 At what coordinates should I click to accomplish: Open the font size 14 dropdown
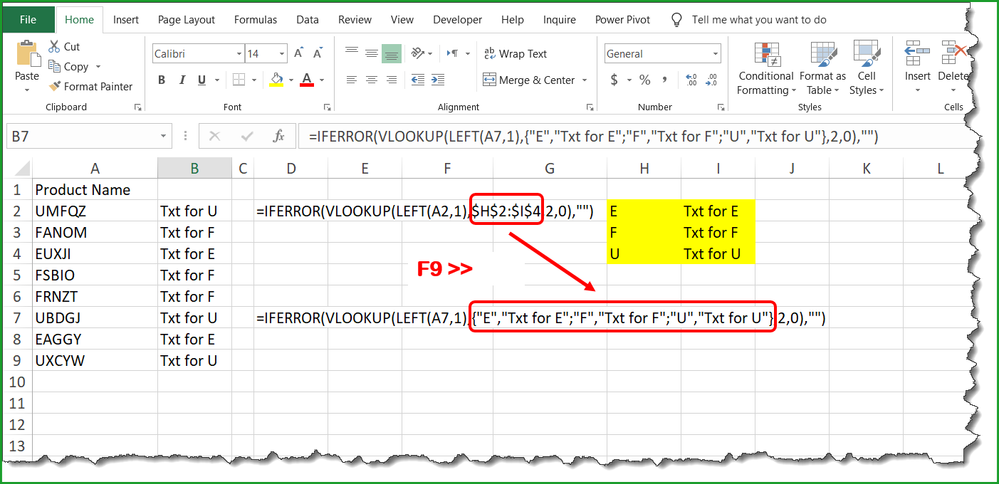(x=282, y=54)
